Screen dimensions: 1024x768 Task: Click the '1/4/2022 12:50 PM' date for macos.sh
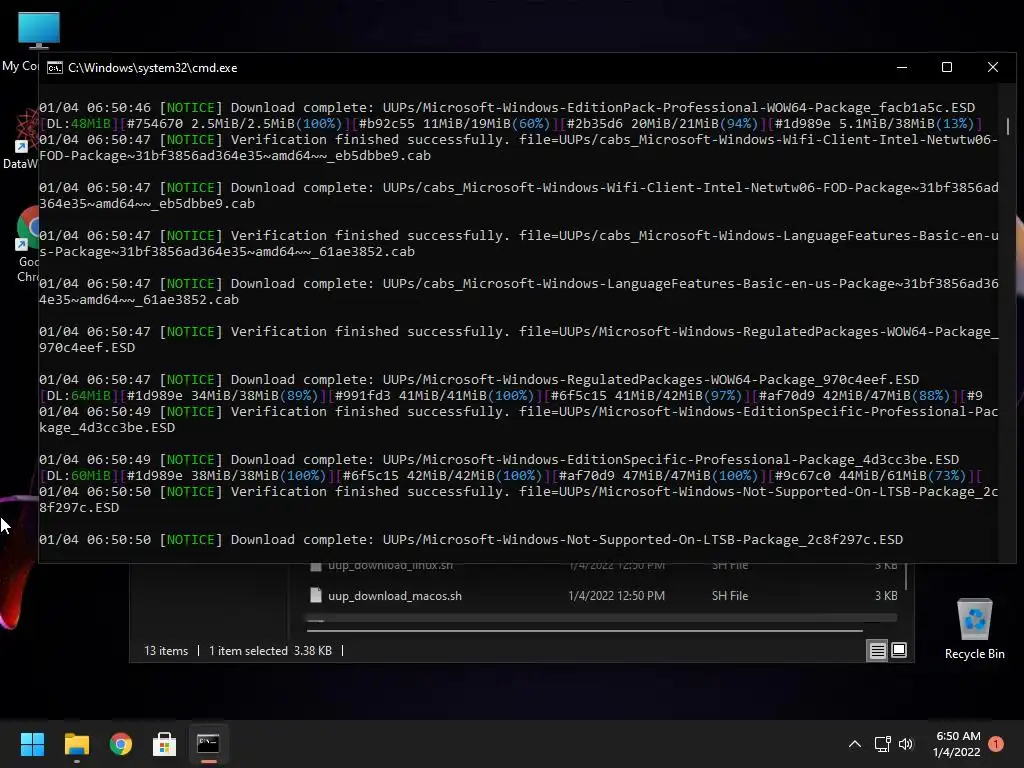click(616, 596)
